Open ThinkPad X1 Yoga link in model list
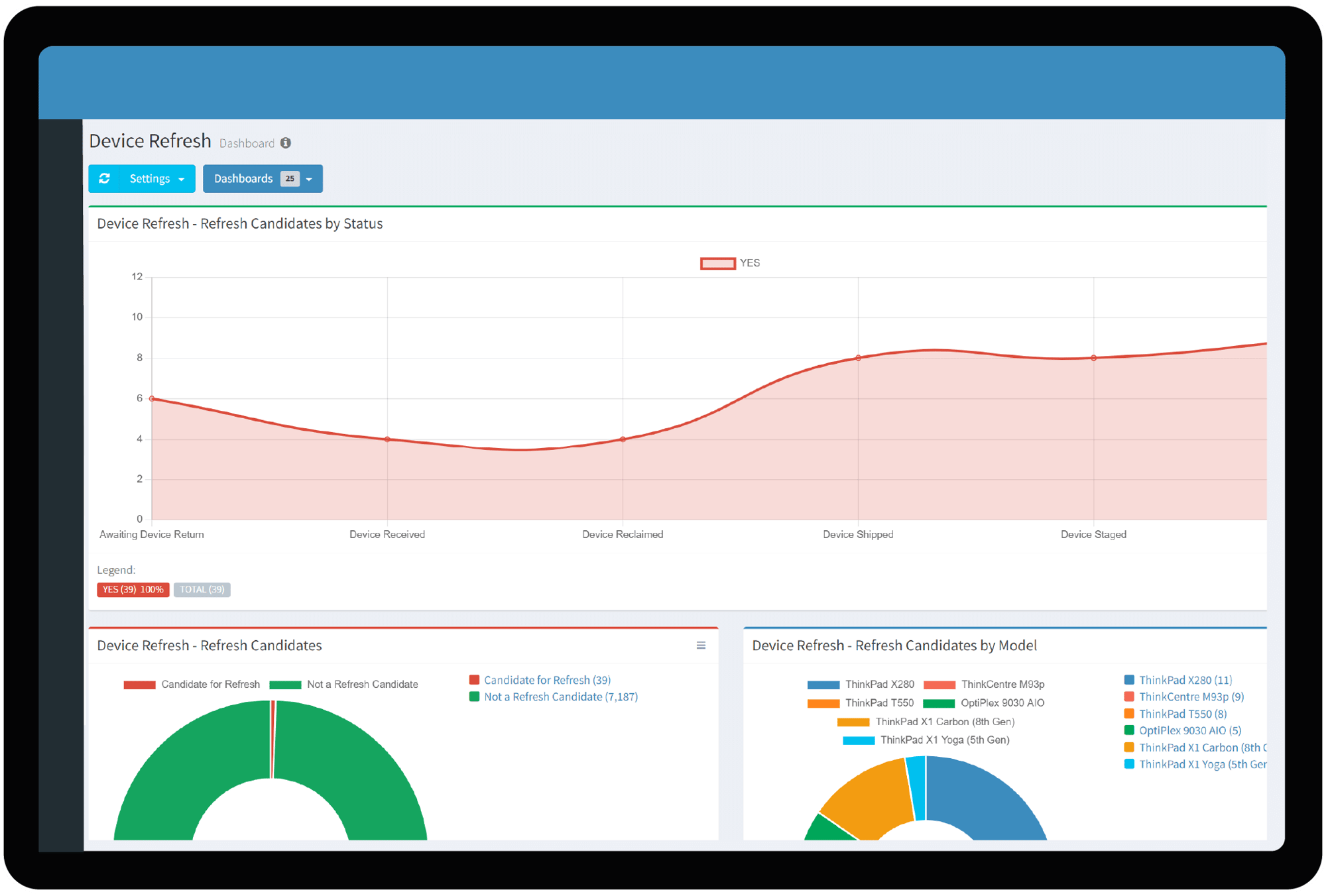The image size is (1326, 896). pyautogui.click(x=1203, y=764)
